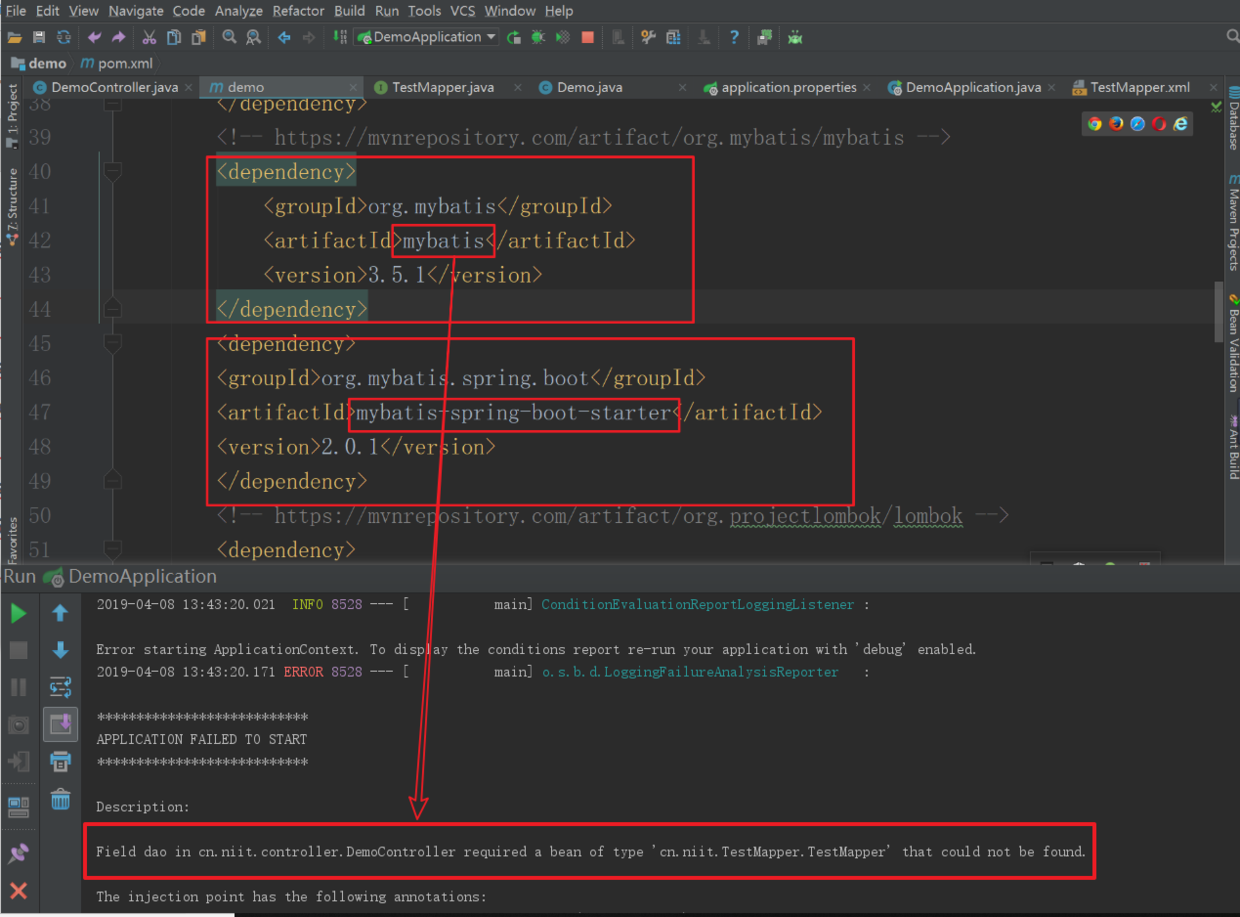Viewport: 1240px width, 917px height.
Task: Open the Maven Projects tool window
Action: point(1232,222)
